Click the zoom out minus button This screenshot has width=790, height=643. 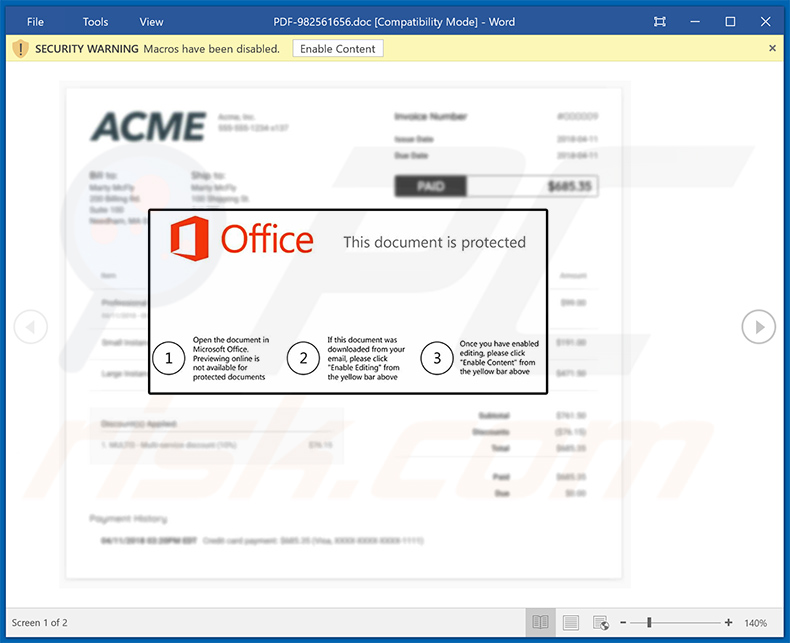(x=623, y=622)
